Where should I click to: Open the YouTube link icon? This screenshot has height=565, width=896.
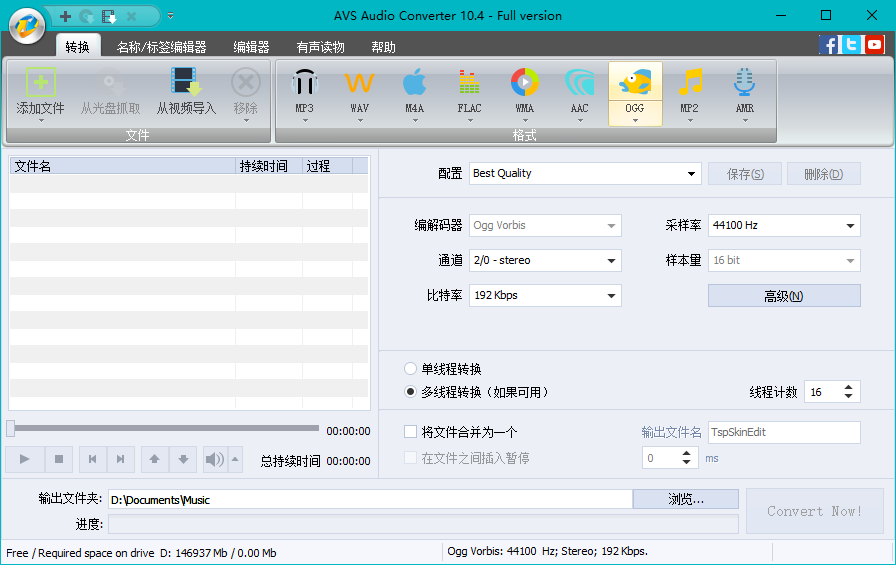coord(874,44)
